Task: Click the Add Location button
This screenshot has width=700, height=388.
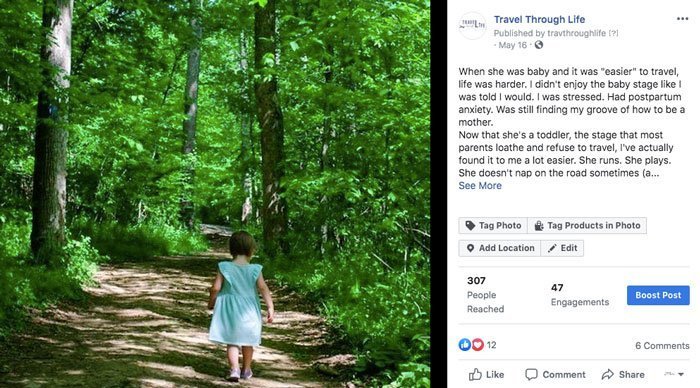Action: (x=500, y=248)
